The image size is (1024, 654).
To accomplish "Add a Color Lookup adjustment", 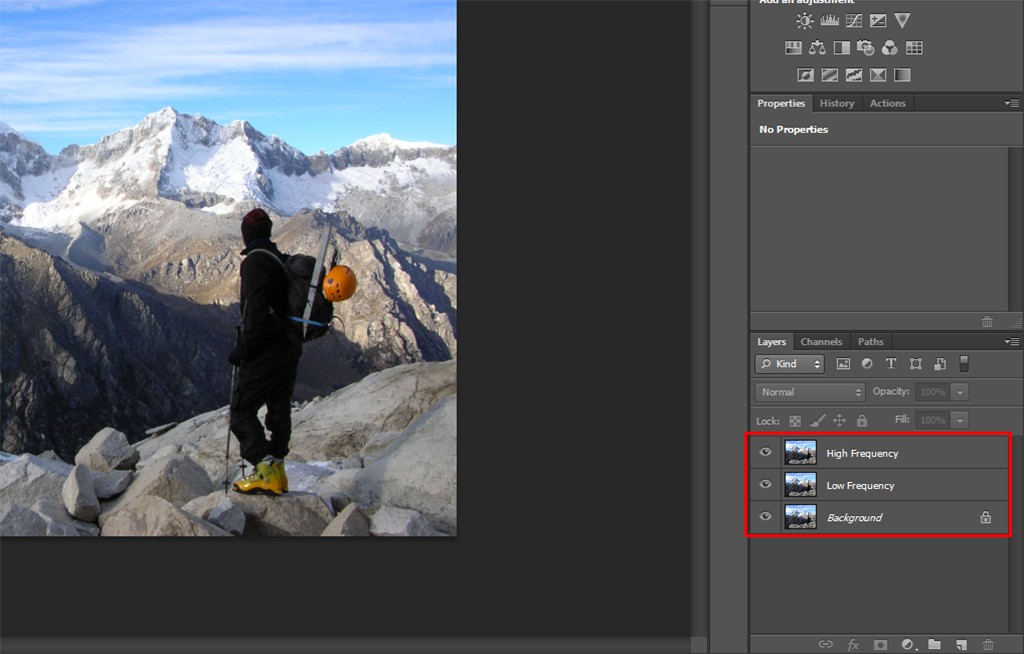I will (914, 48).
